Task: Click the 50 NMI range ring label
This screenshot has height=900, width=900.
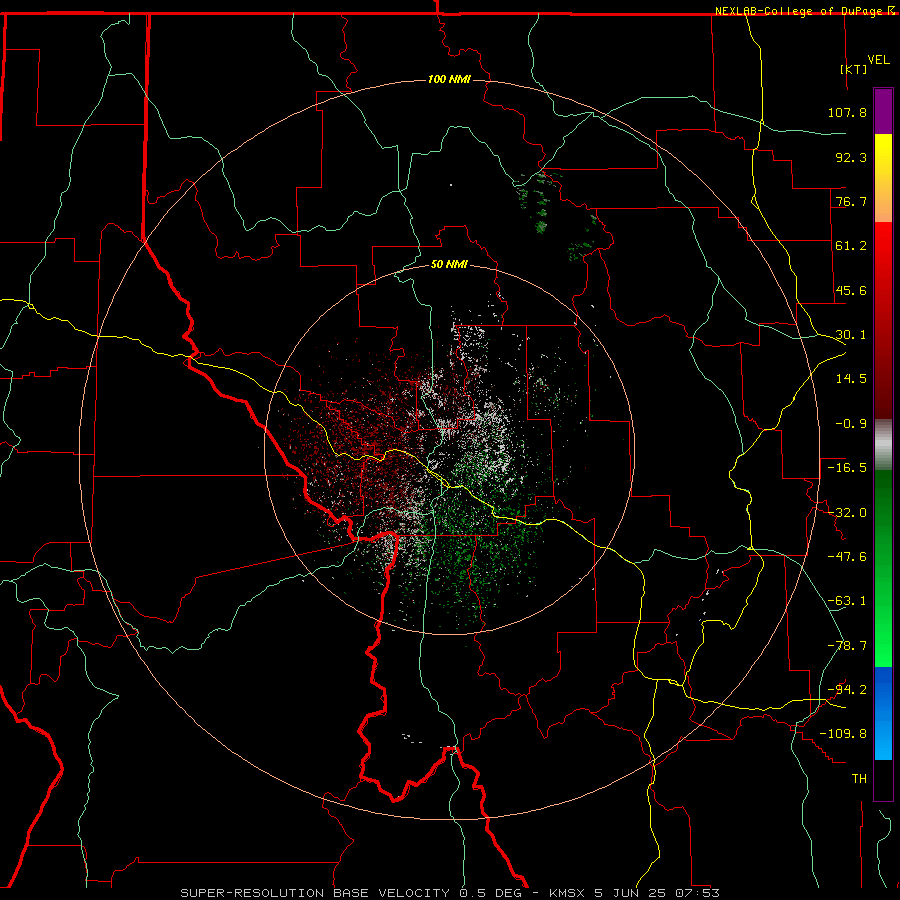Action: coord(449,264)
